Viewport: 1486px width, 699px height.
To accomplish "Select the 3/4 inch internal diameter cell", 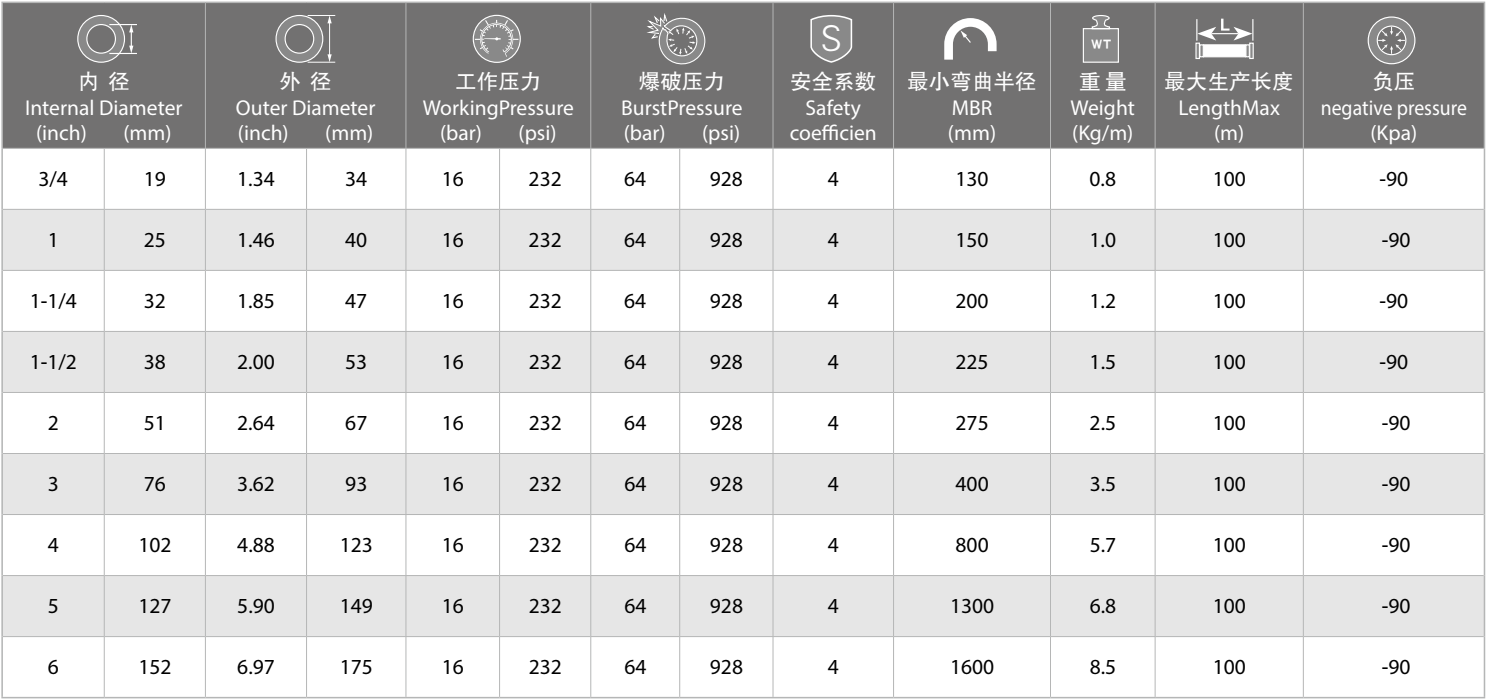I will tap(51, 182).
